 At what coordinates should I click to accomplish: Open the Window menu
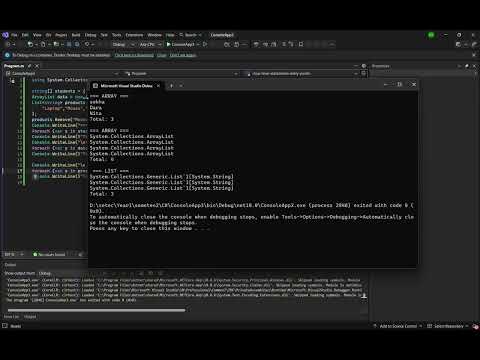pyautogui.click(x=154, y=35)
